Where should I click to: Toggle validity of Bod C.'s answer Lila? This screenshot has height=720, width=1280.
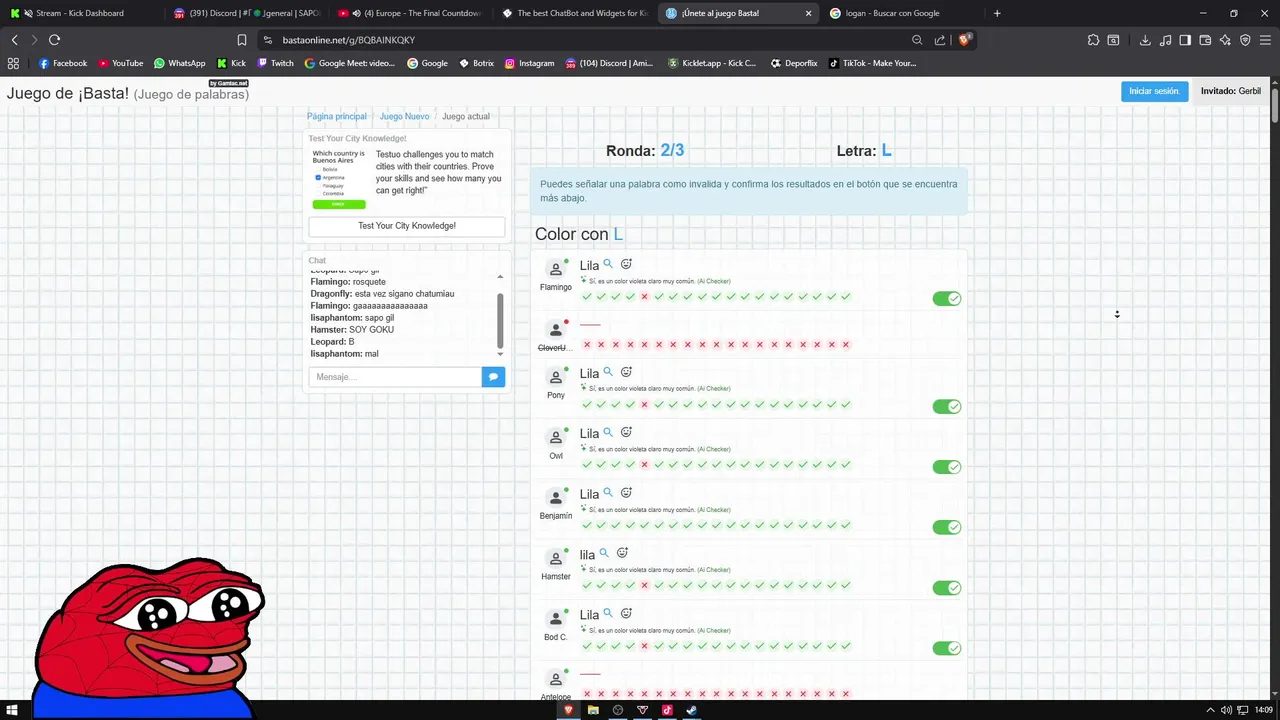click(947, 648)
